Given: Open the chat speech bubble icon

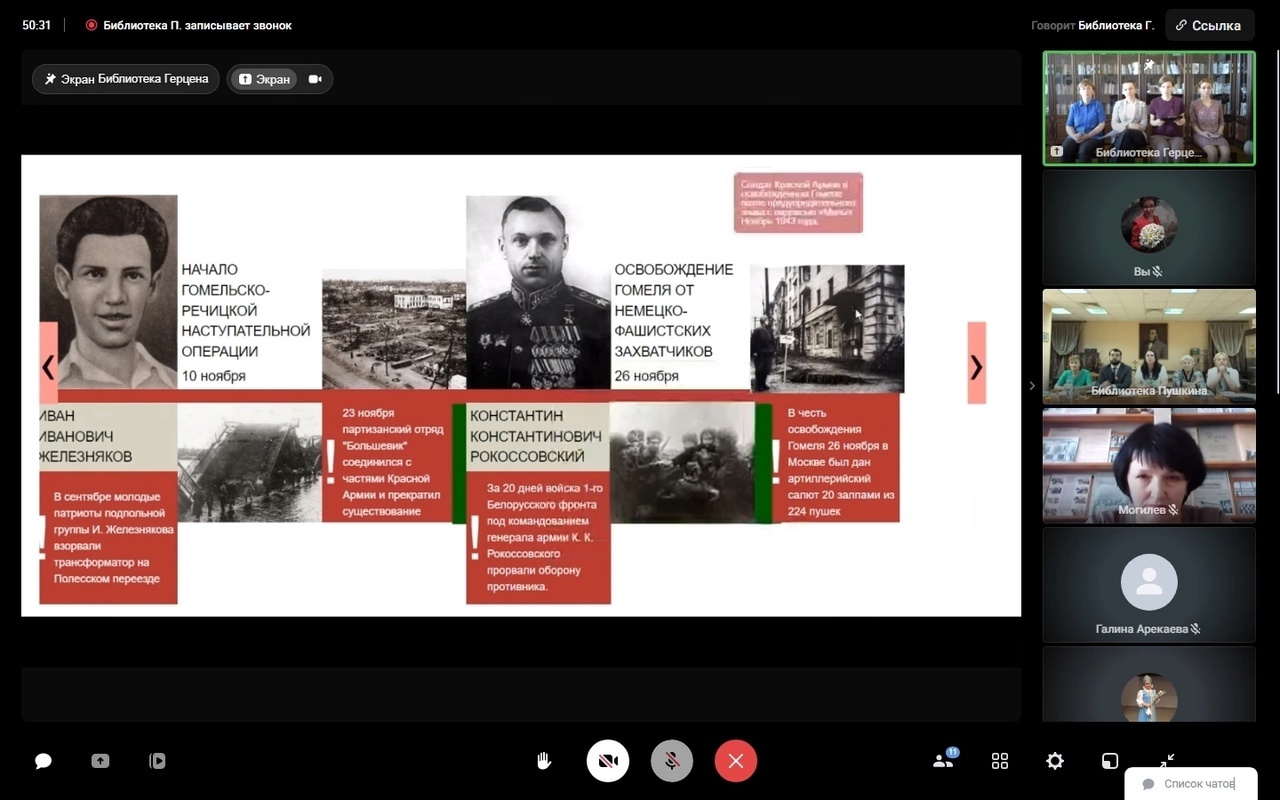Looking at the screenshot, I should point(43,761).
